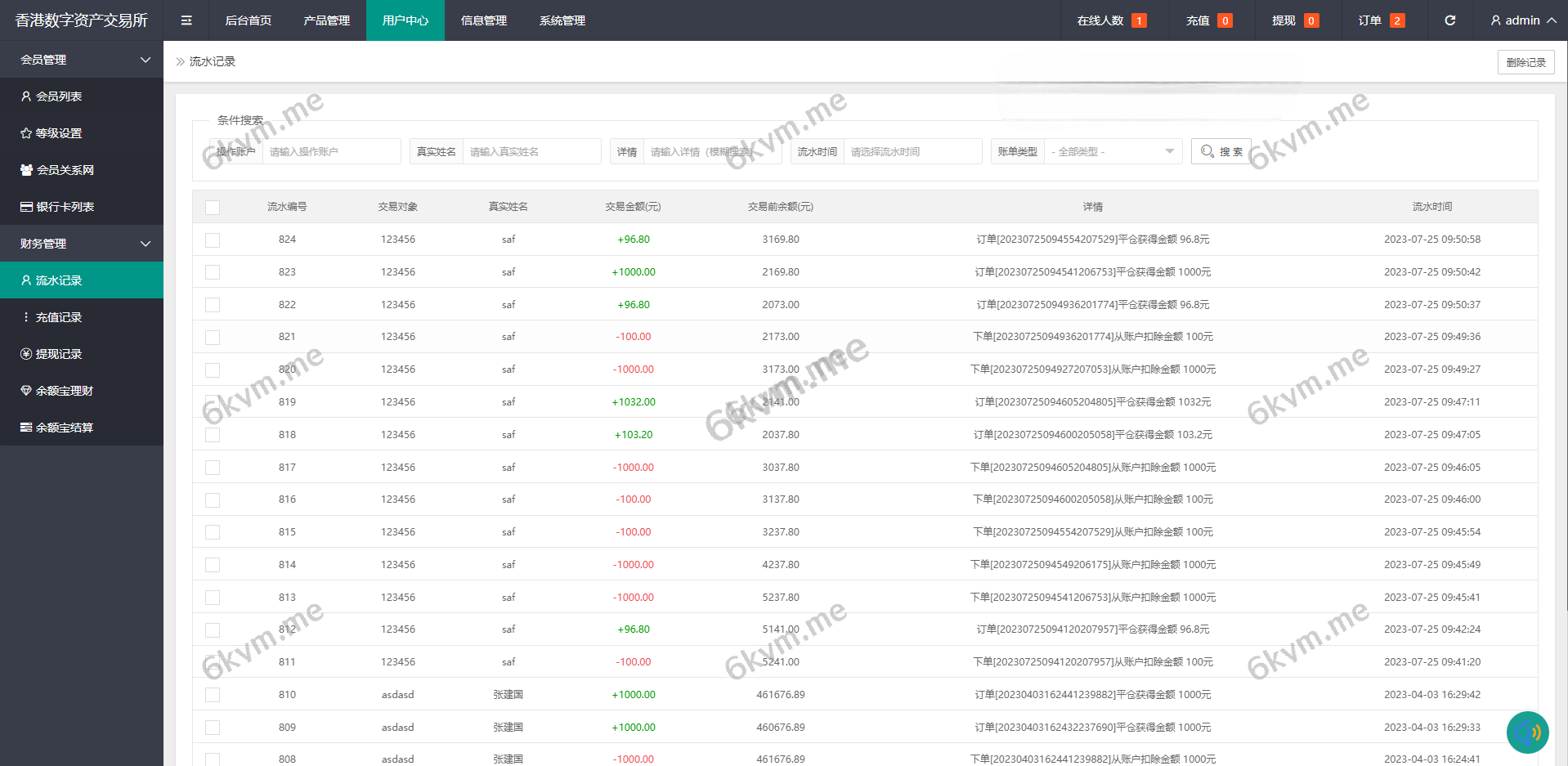The height and width of the screenshot is (766, 1568).
Task: Expand the admin user menu
Action: click(1523, 20)
